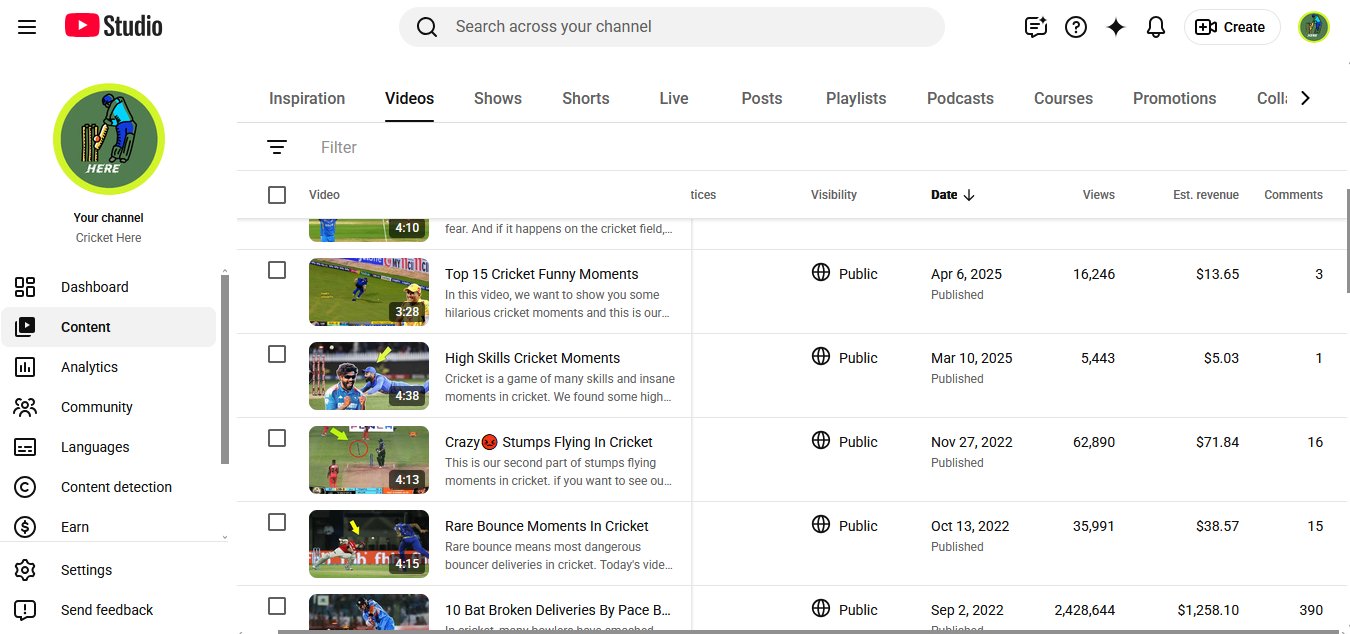This screenshot has width=1350, height=634.
Task: Open High Skills Cricket Moments title
Action: pyautogui.click(x=532, y=358)
